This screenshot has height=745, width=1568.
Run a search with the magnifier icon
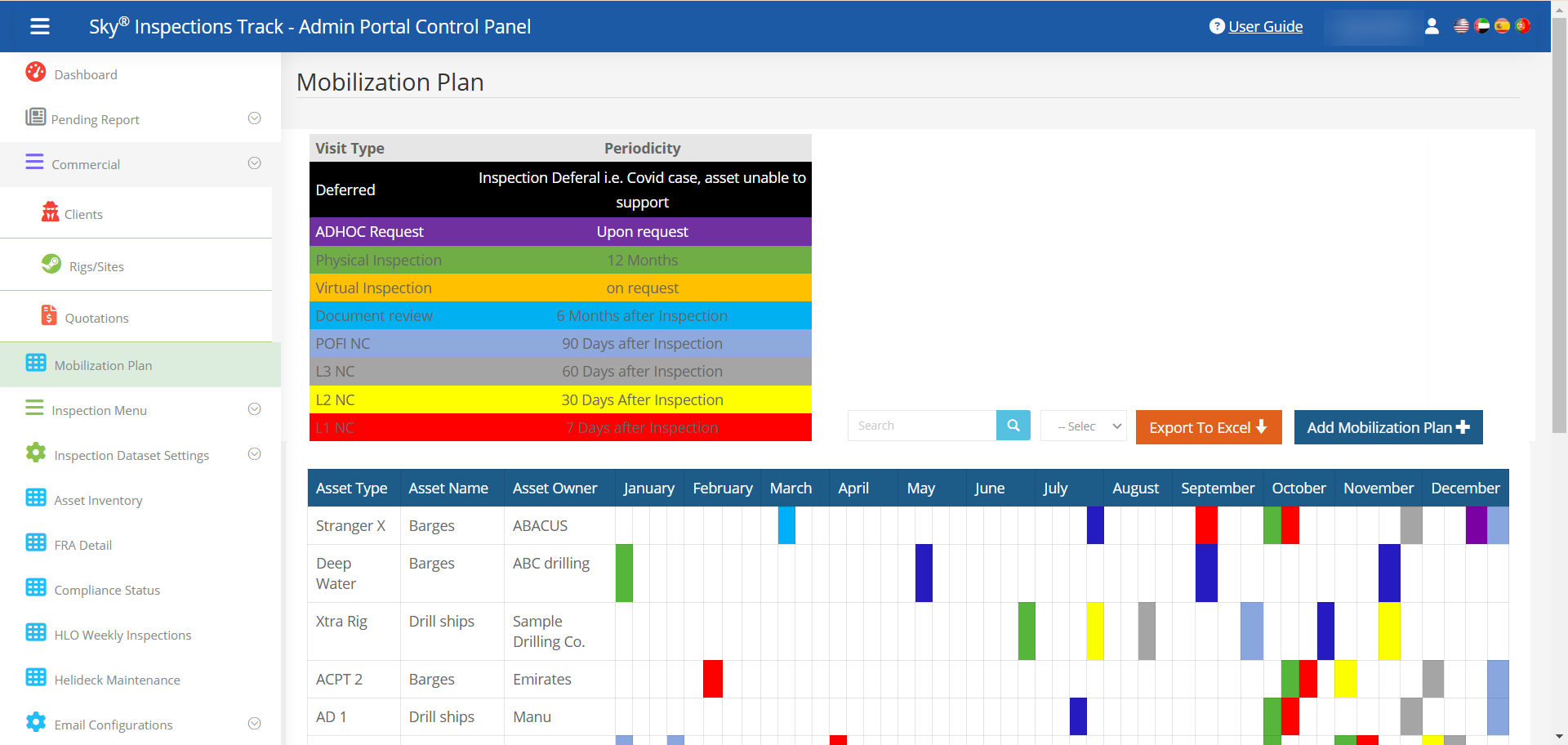point(1013,425)
